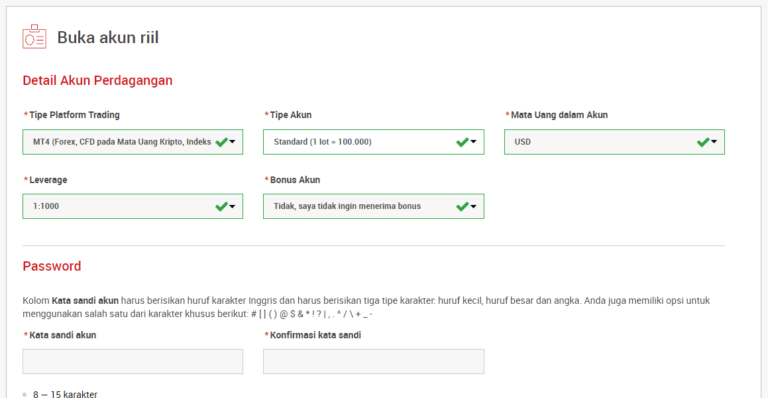Click the Kata sandi akun label
The width and height of the screenshot is (768, 398).
click(x=63, y=335)
